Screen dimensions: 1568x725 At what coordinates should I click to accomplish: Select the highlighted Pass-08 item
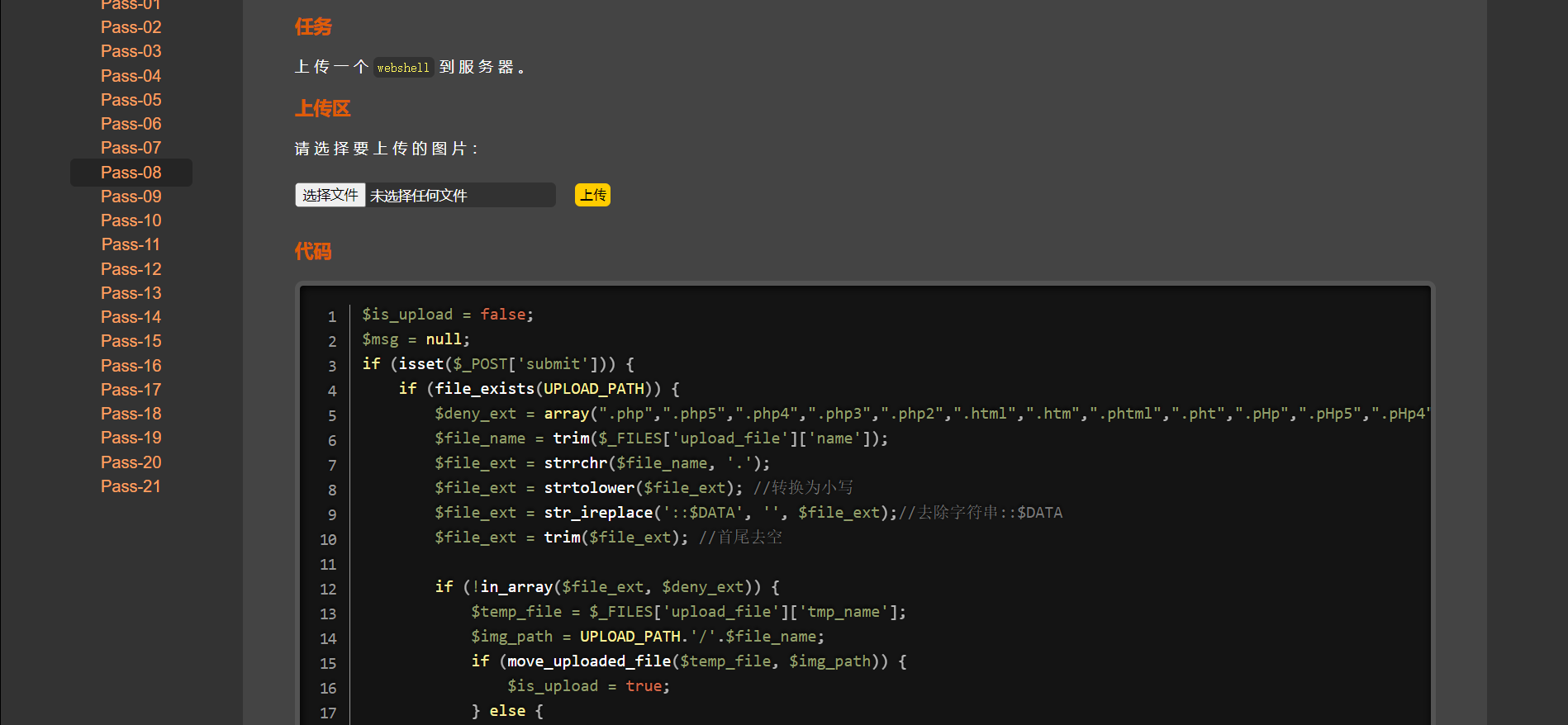pos(131,173)
